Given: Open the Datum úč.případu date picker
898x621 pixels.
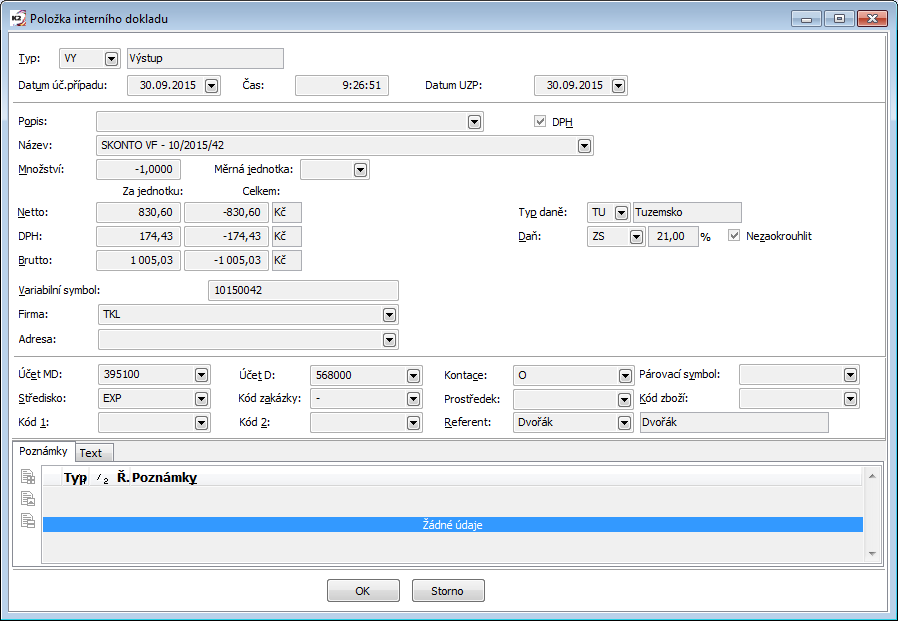Looking at the screenshot, I should point(211,86).
